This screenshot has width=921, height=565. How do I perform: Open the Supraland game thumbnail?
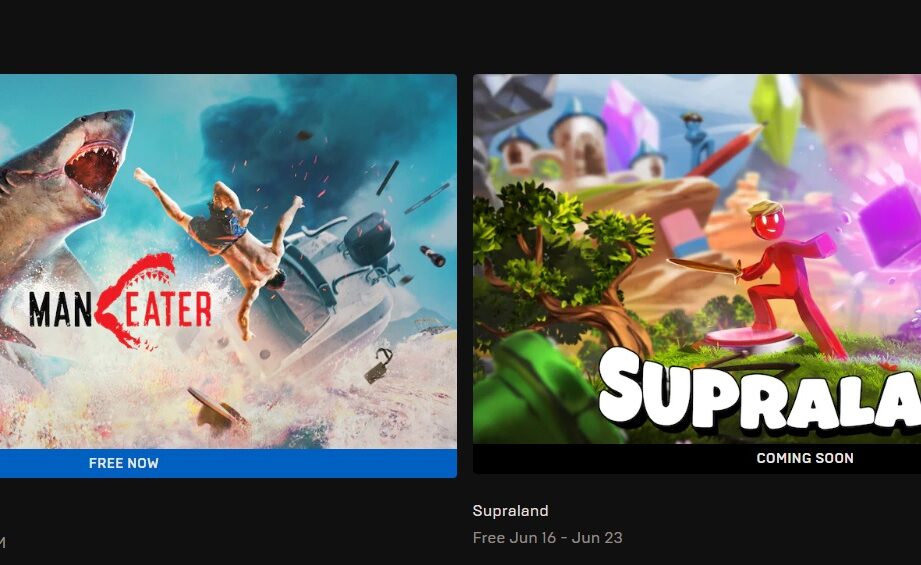[x=697, y=259]
